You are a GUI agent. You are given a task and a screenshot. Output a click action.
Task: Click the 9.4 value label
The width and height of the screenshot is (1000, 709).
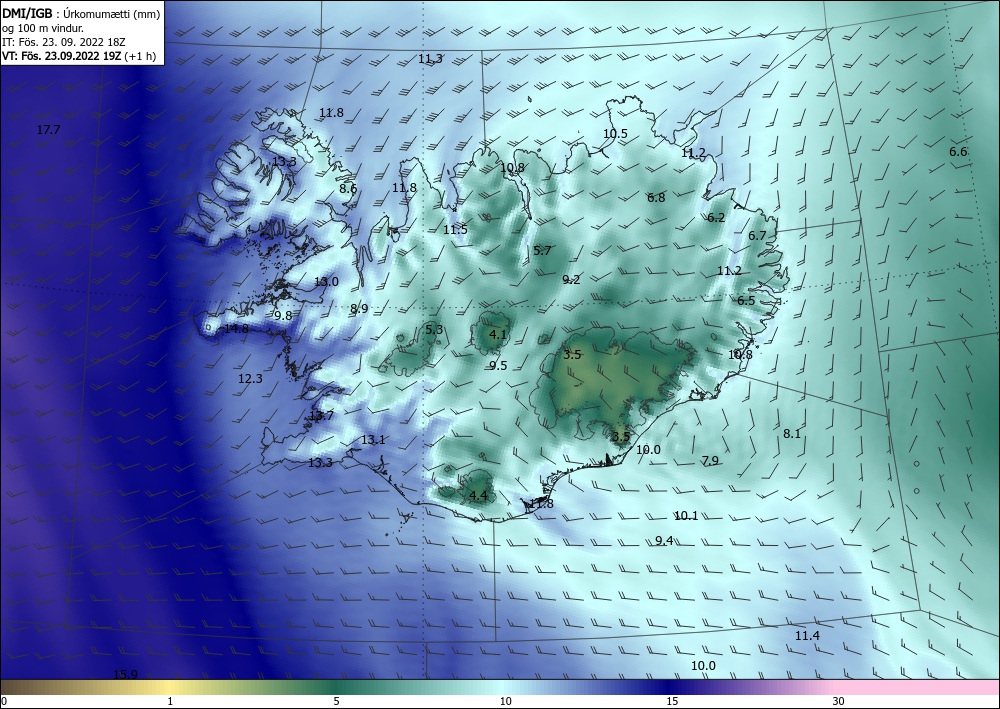click(x=665, y=541)
